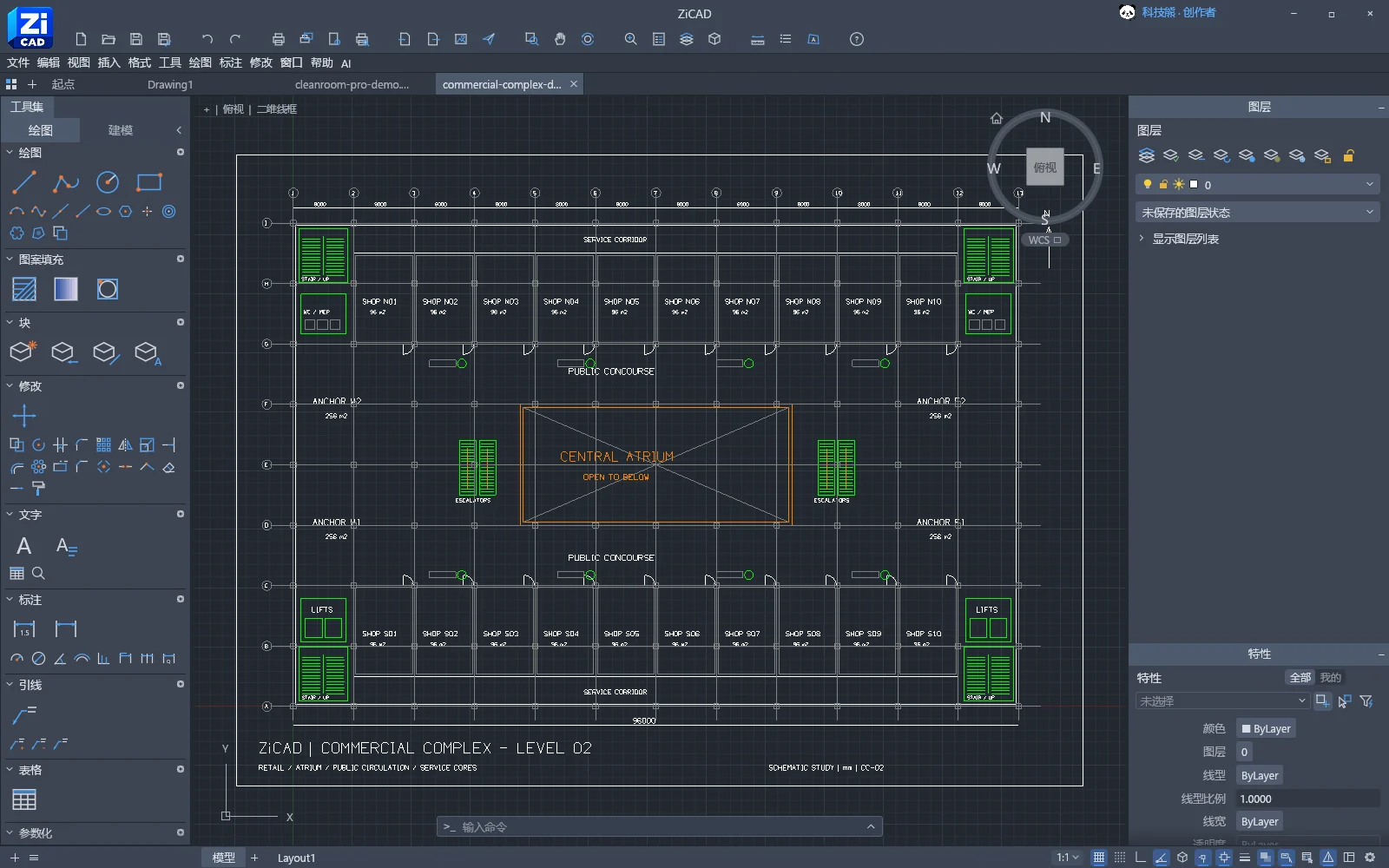Switch to Layout1 tab
1389x868 pixels.
[x=296, y=858]
